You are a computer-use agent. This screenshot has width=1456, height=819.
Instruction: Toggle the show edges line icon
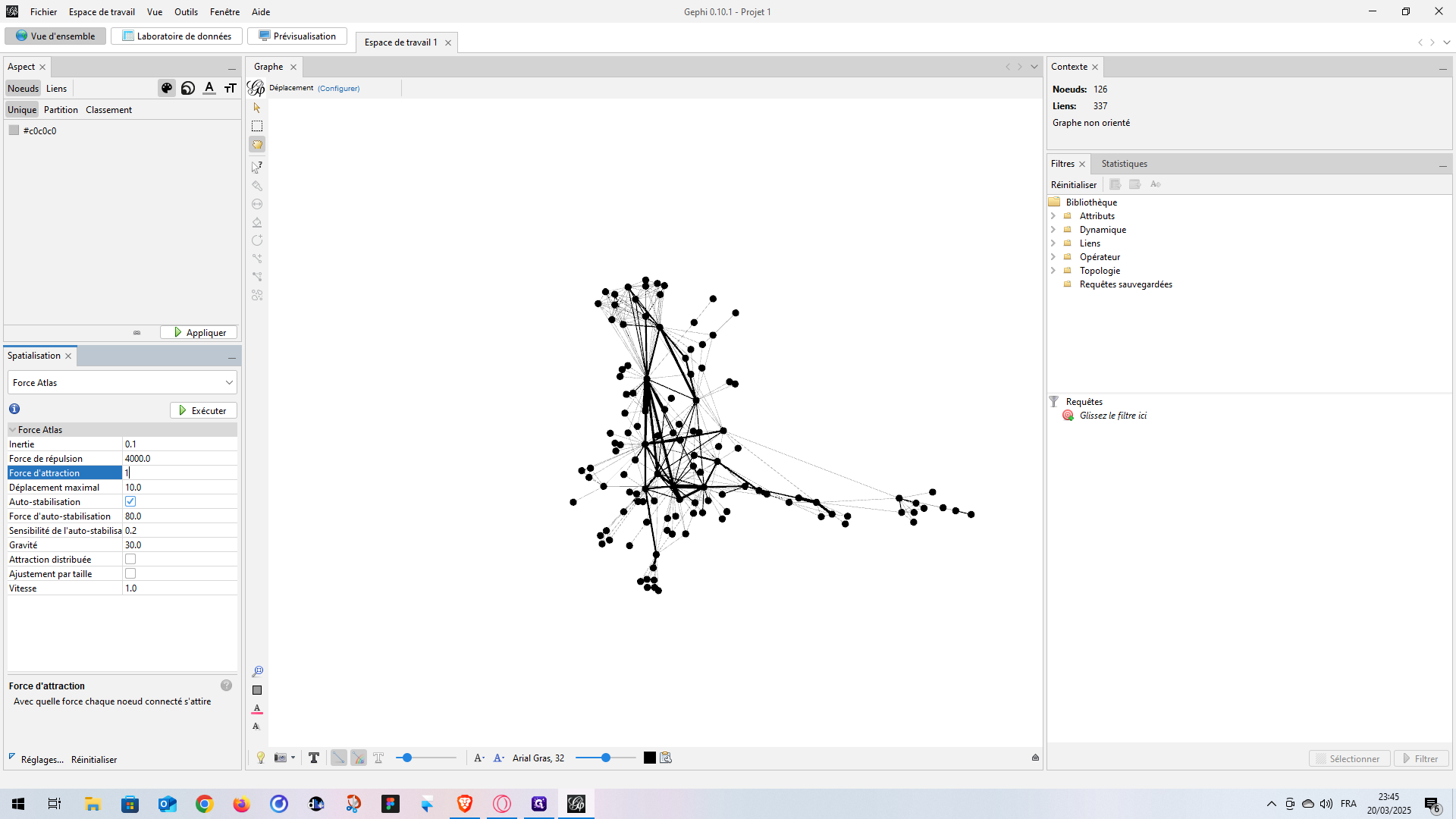pos(338,758)
